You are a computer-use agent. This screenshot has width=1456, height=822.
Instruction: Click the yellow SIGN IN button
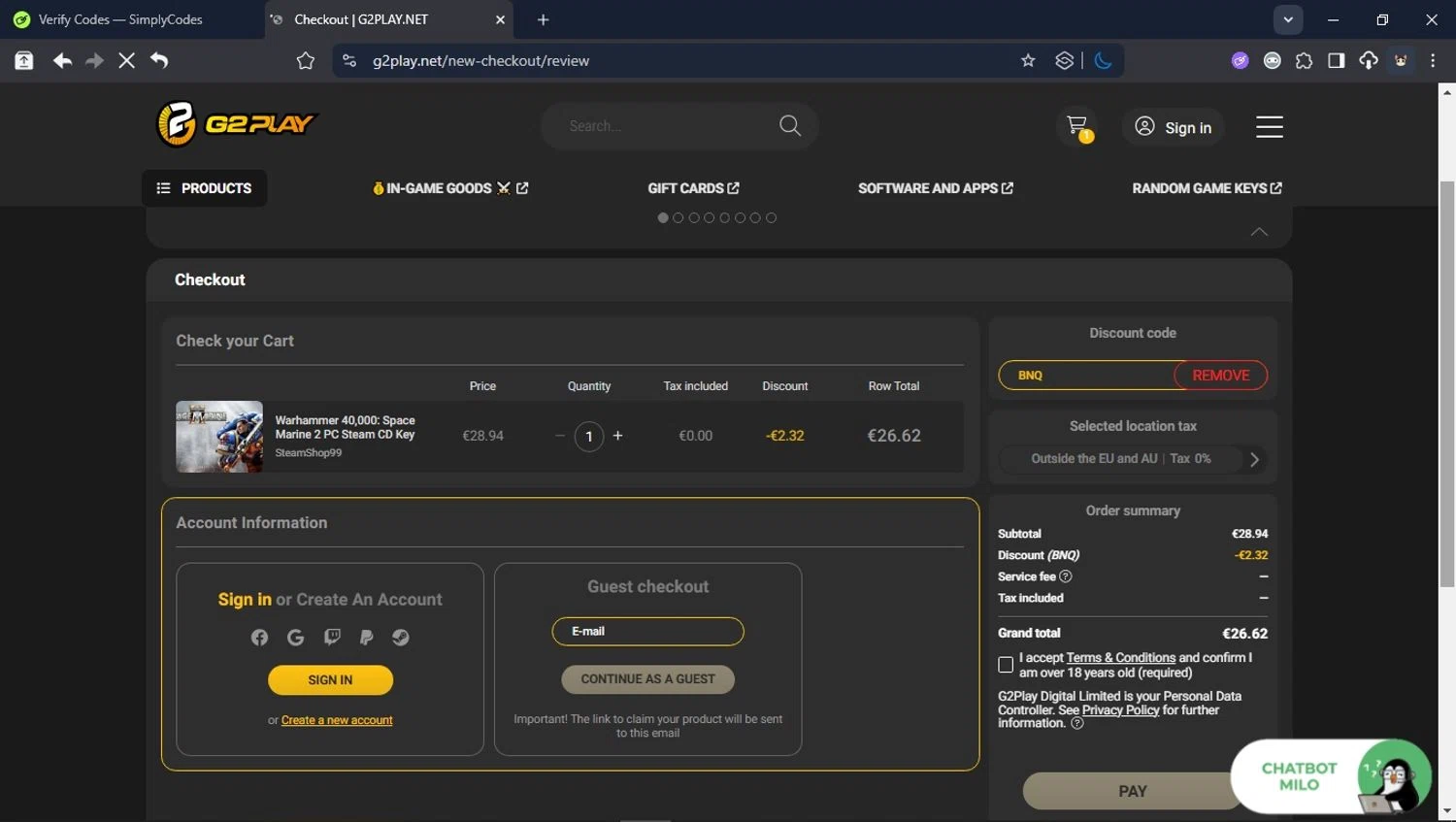pyautogui.click(x=330, y=680)
